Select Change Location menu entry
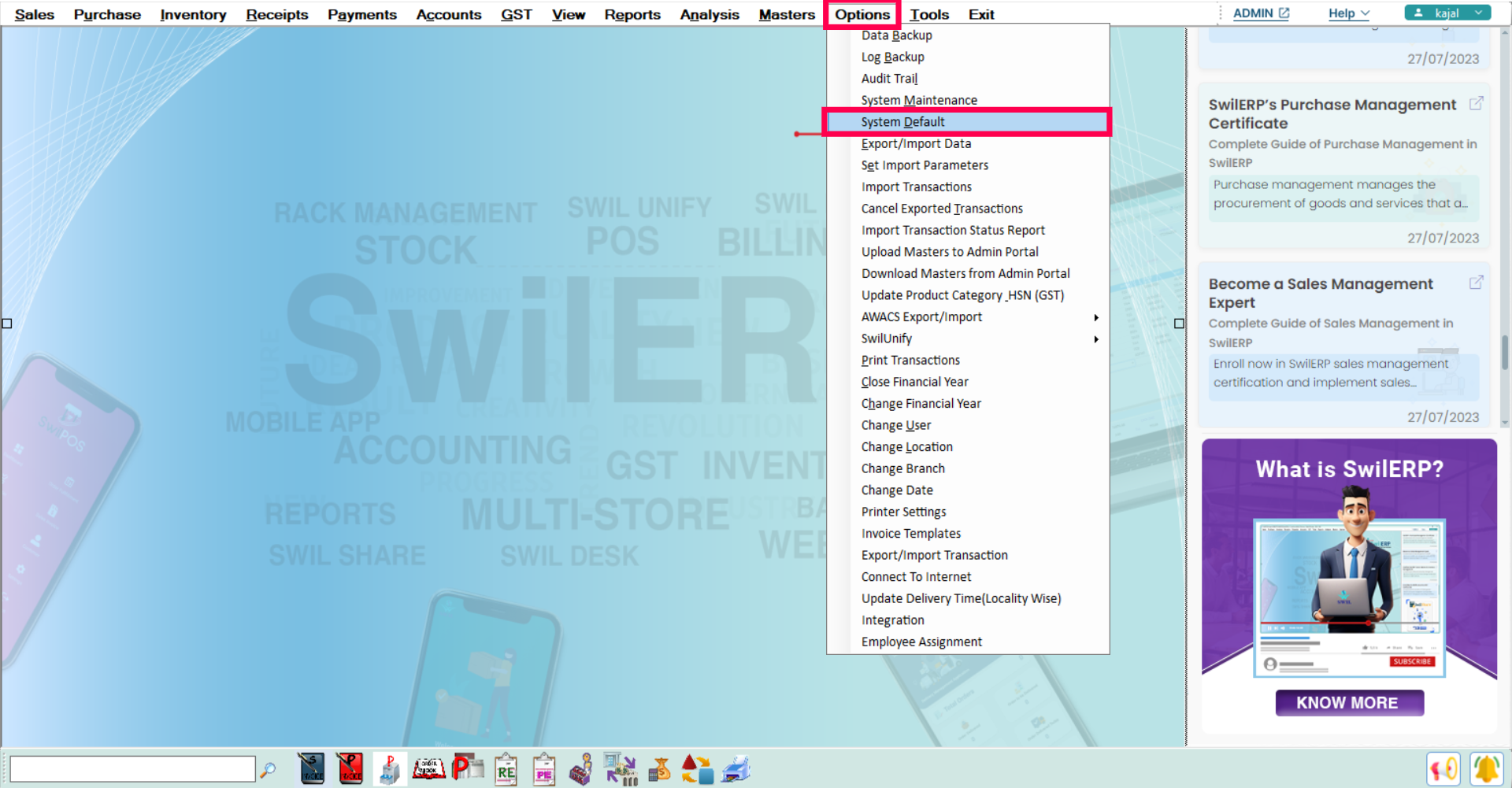The width and height of the screenshot is (1512, 788). pyautogui.click(x=969, y=446)
